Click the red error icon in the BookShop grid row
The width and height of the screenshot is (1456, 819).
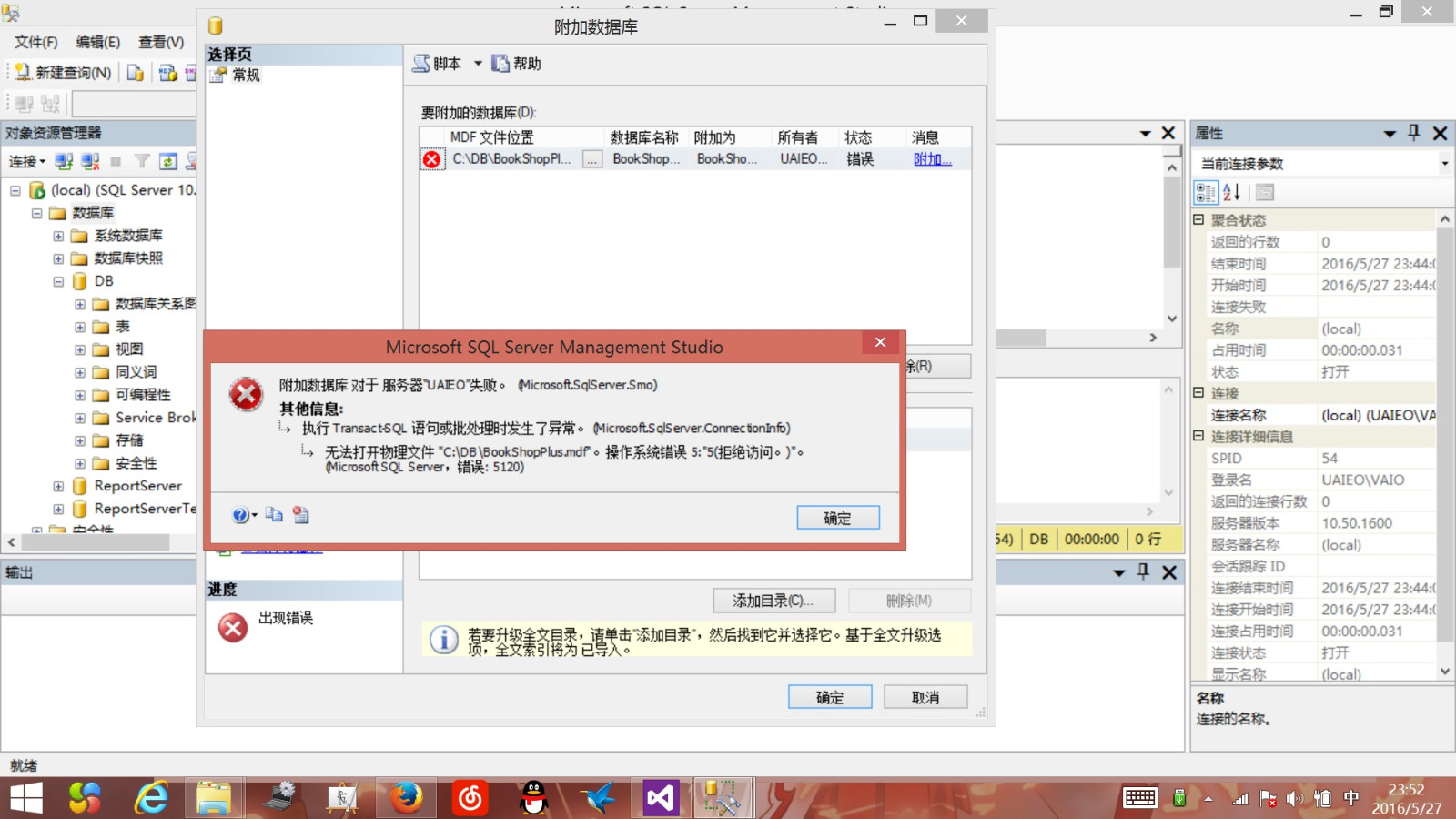coord(431,159)
